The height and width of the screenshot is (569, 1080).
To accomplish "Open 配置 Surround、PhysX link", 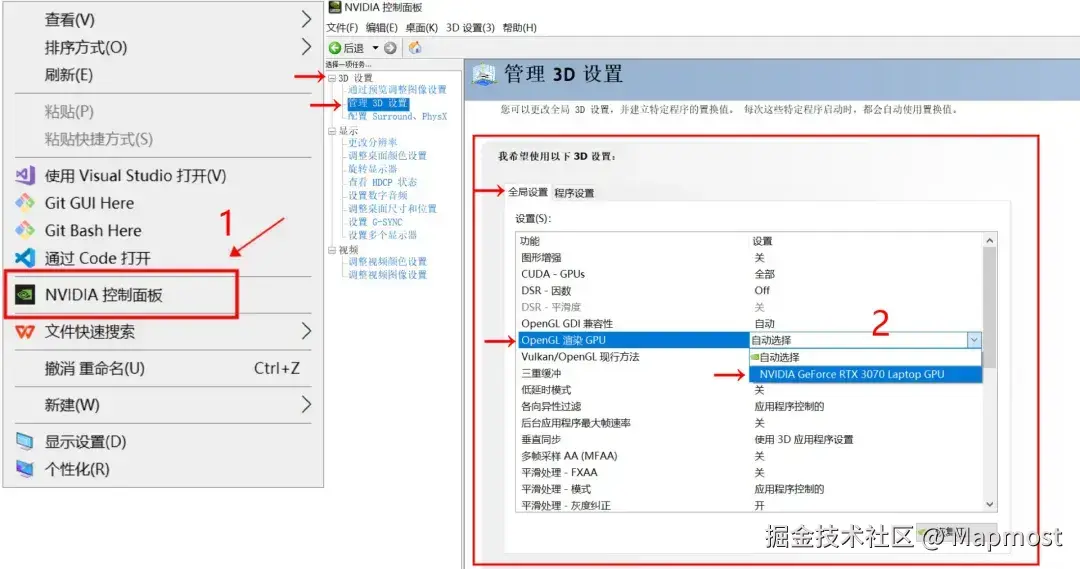I will click(397, 116).
